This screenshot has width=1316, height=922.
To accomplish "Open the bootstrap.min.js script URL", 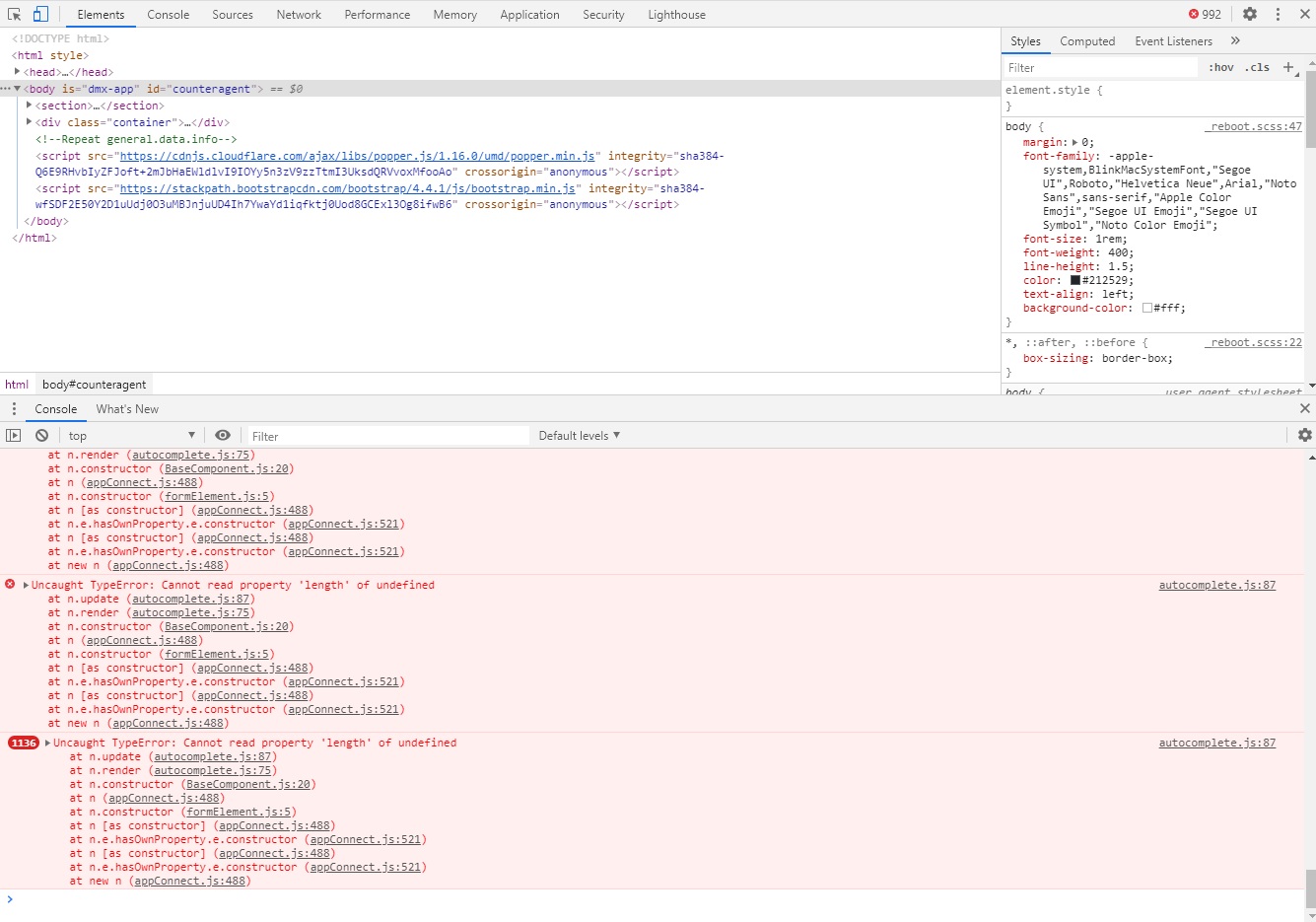I will click(x=347, y=188).
